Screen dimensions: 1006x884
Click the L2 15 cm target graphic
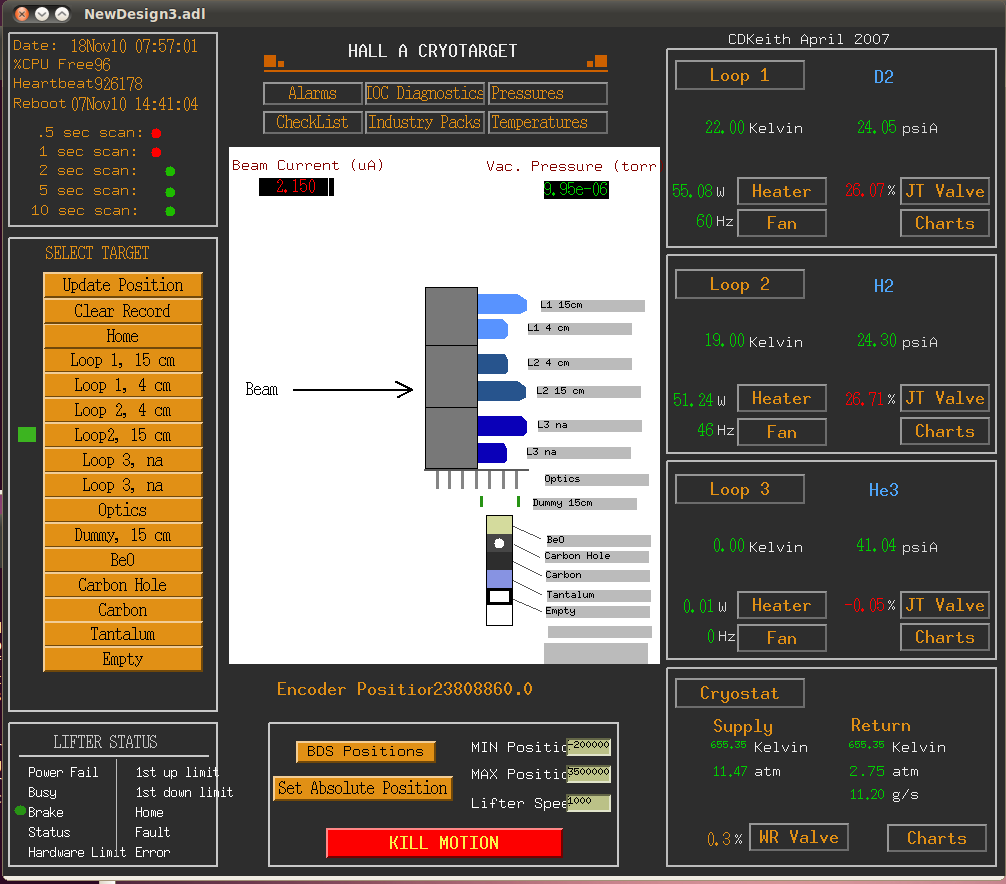coord(502,391)
